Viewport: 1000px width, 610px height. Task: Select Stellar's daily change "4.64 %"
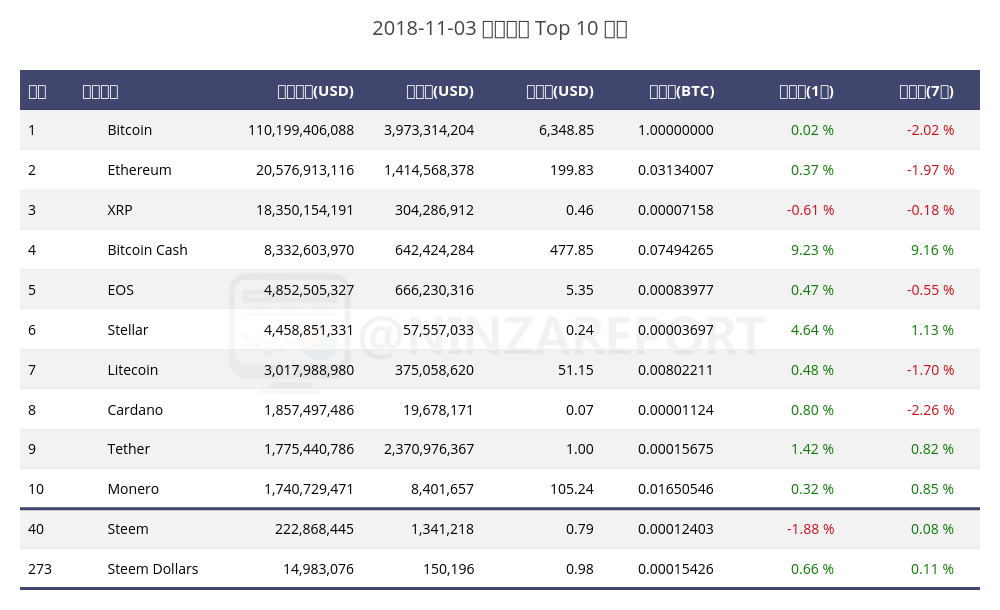click(x=812, y=330)
